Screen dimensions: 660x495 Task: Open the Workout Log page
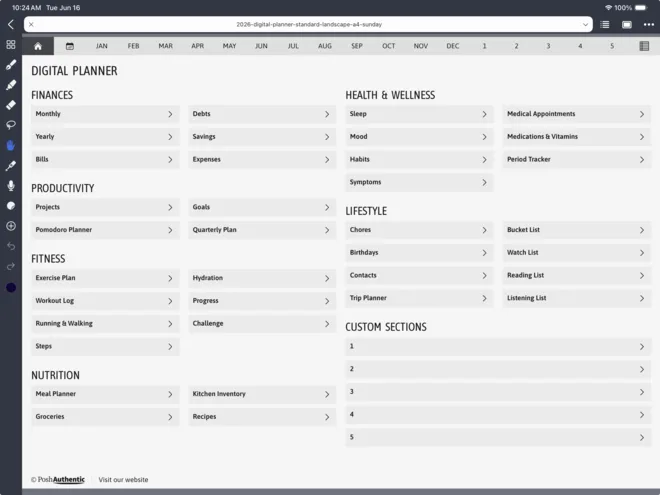pos(105,301)
